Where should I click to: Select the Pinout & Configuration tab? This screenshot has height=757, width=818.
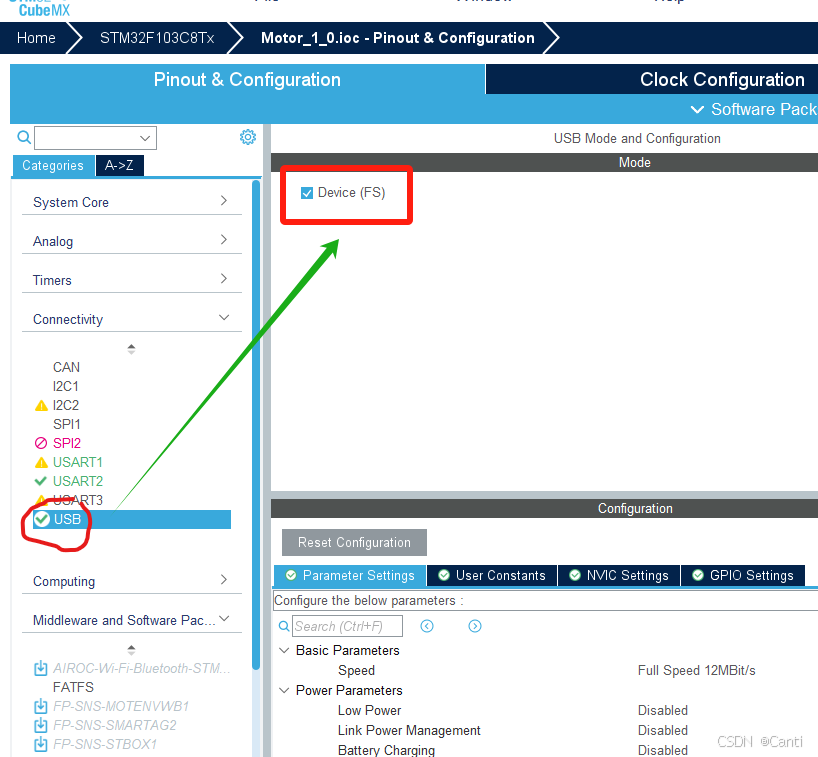(247, 79)
